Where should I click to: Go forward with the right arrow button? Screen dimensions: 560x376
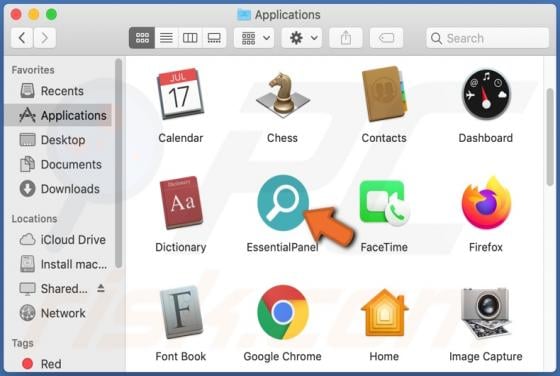45,37
